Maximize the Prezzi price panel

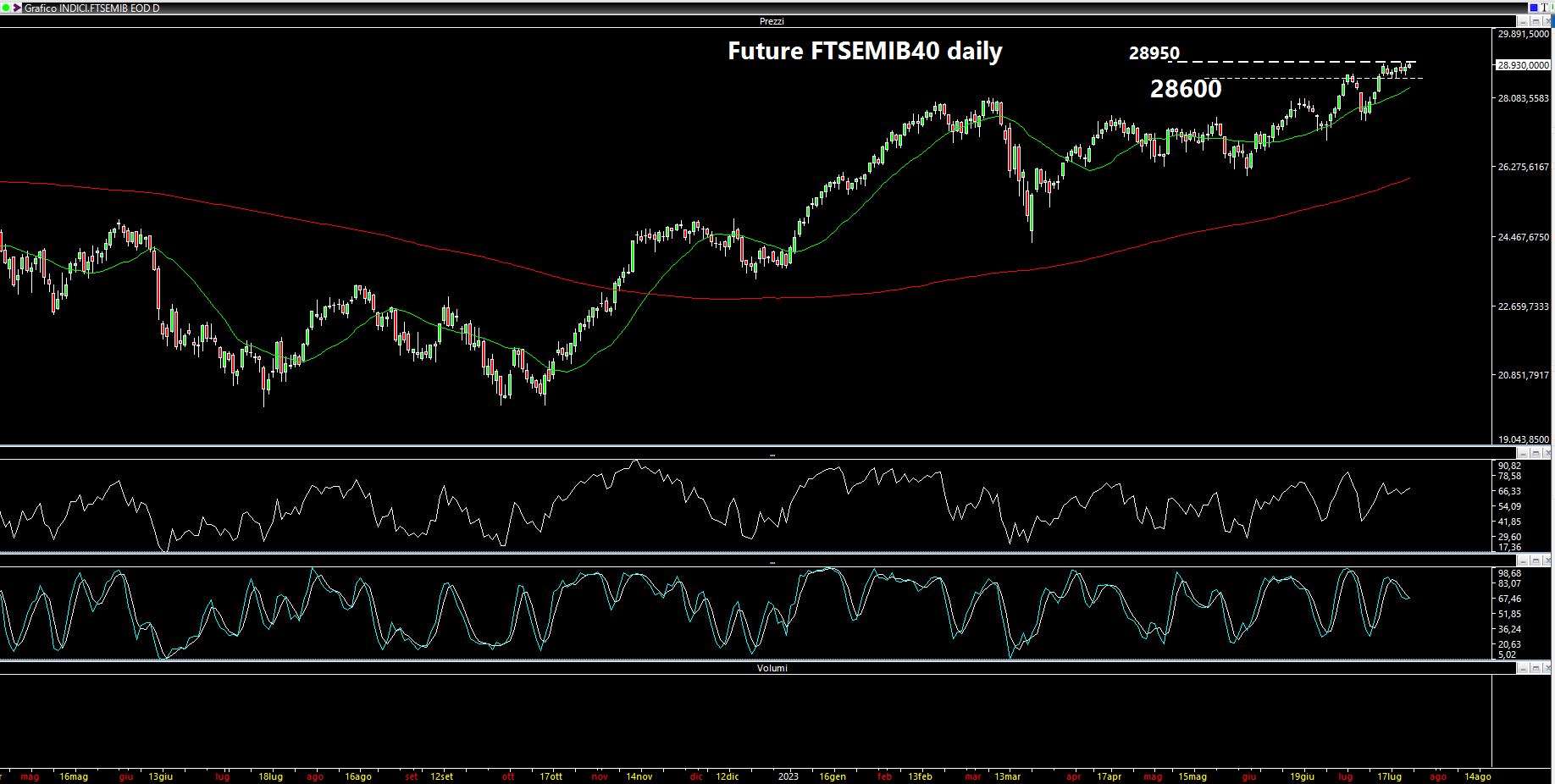1536,21
